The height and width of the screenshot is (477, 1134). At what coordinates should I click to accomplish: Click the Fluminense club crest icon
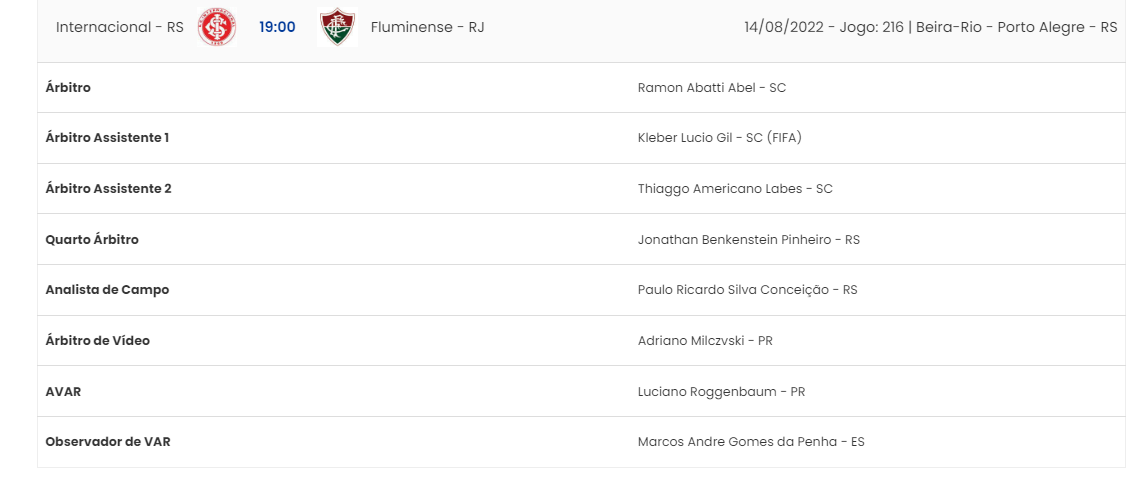pyautogui.click(x=338, y=27)
